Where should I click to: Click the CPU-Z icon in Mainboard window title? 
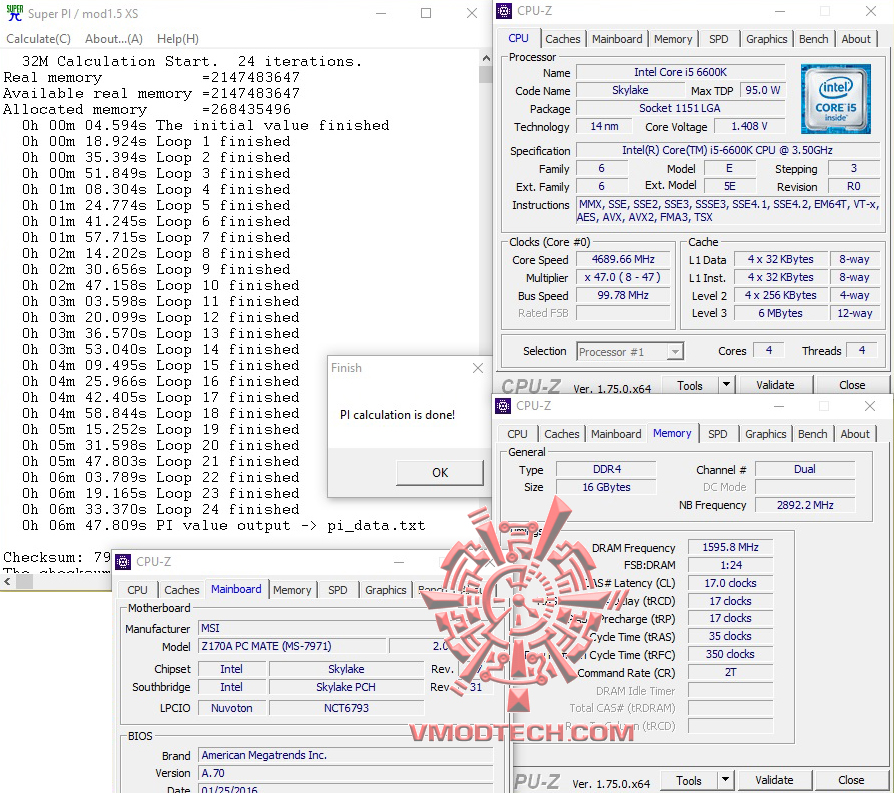tap(123, 562)
